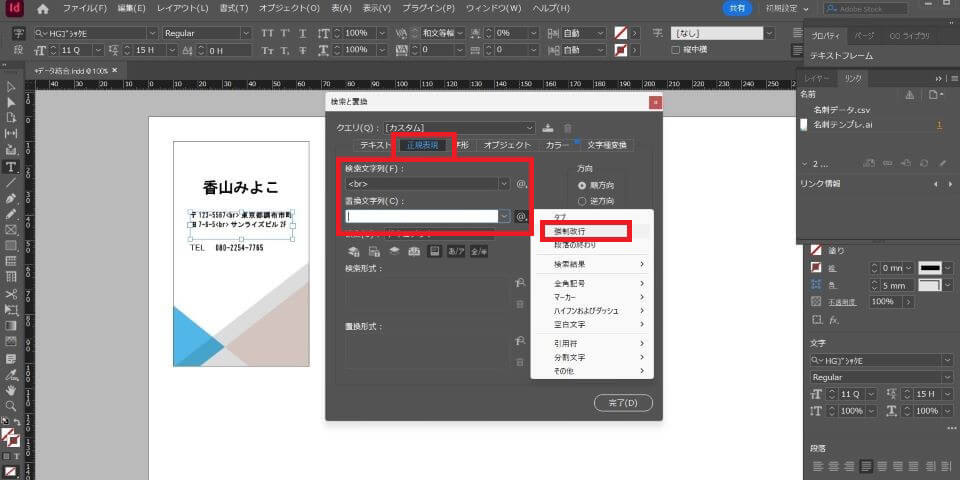Select the Pen tool in the toolbox

(11, 198)
